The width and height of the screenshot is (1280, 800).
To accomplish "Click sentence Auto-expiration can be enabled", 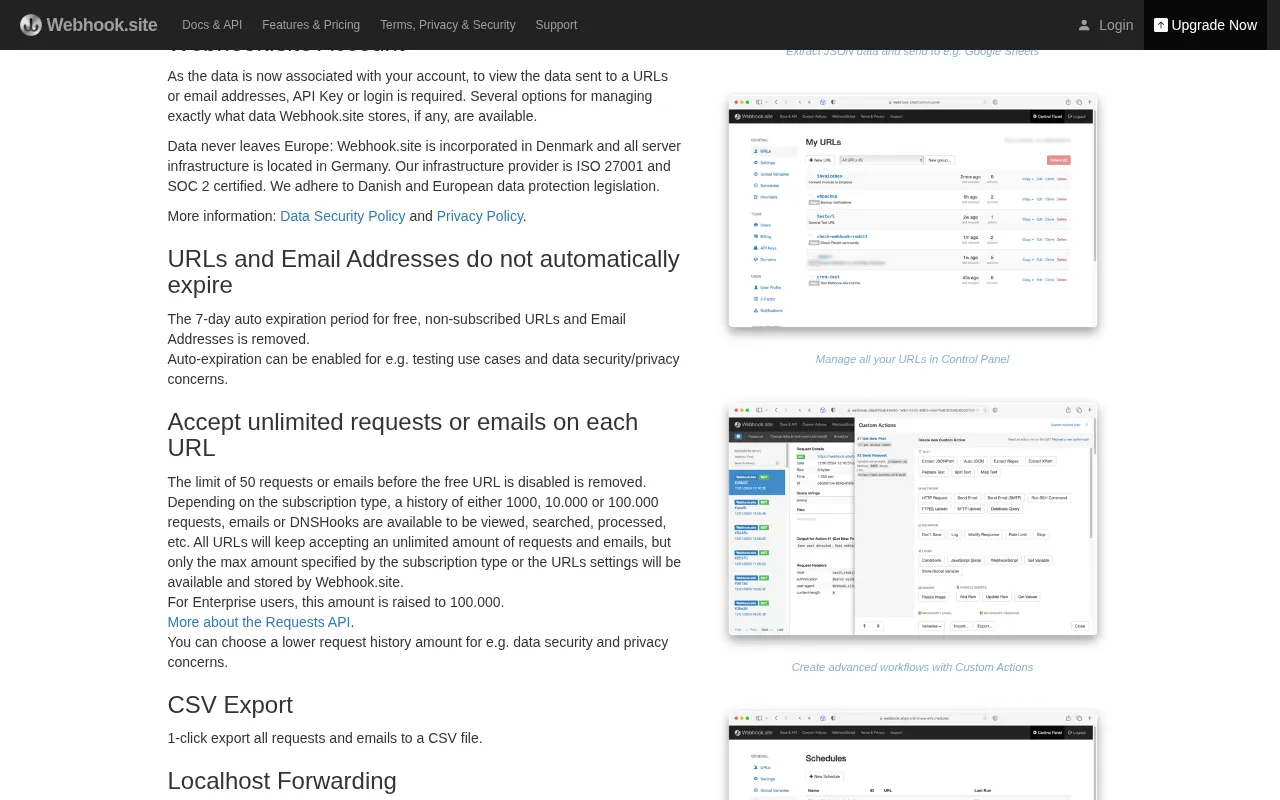I will (x=424, y=369).
